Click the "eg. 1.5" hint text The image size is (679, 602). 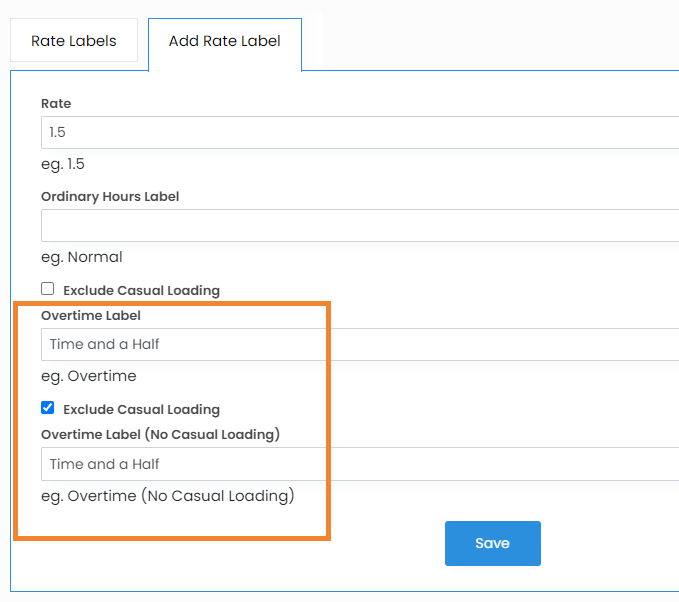point(62,164)
